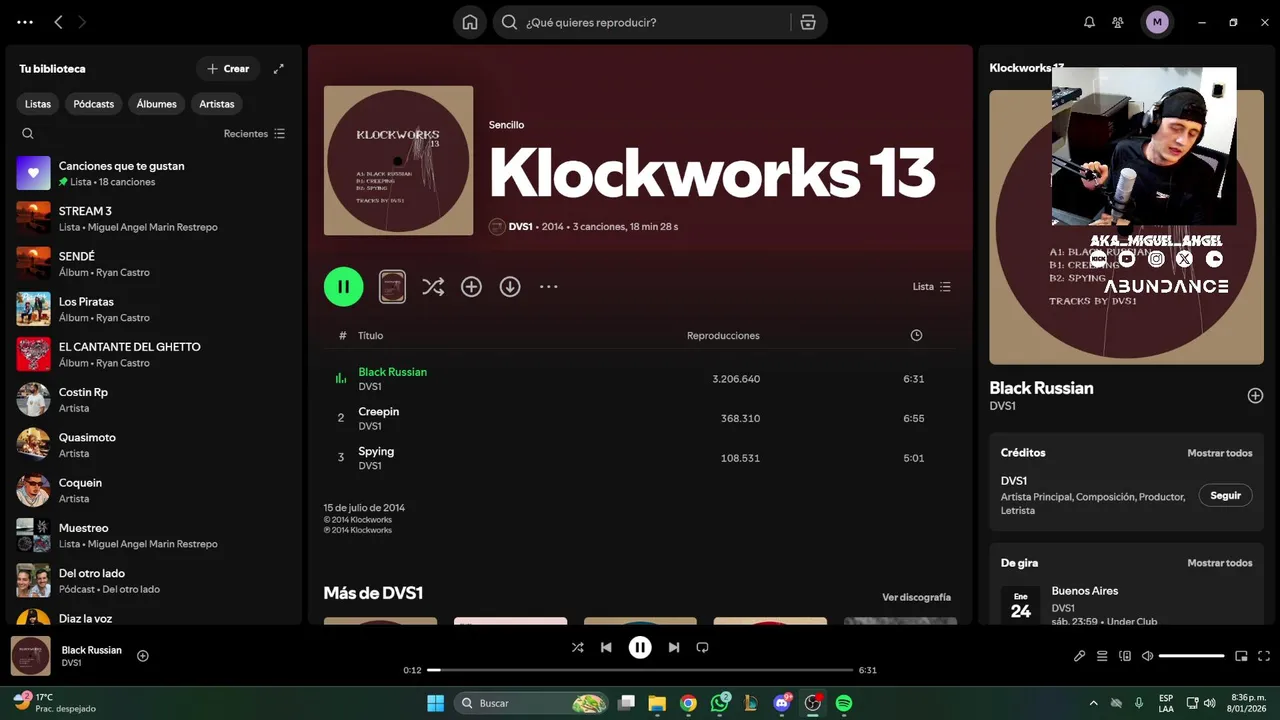
Task: Open the notifications bell
Action: pyautogui.click(x=1089, y=22)
